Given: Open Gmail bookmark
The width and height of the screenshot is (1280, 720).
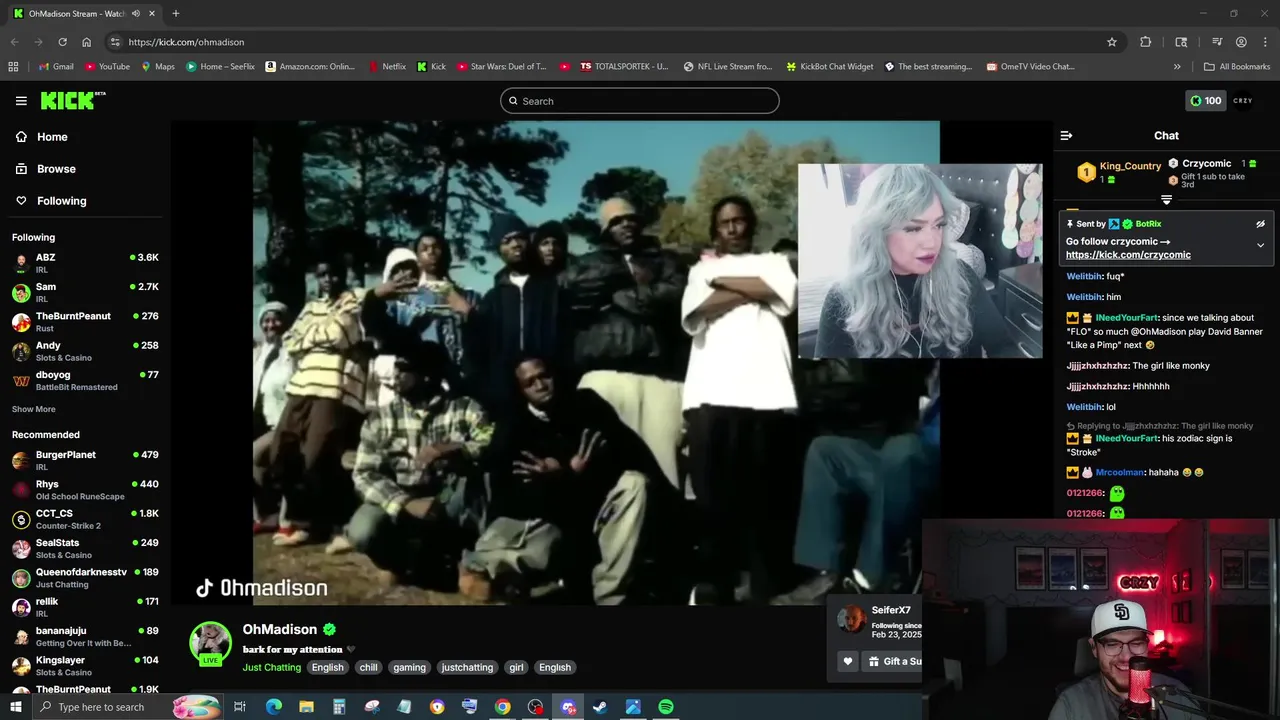Looking at the screenshot, I should click(56, 67).
